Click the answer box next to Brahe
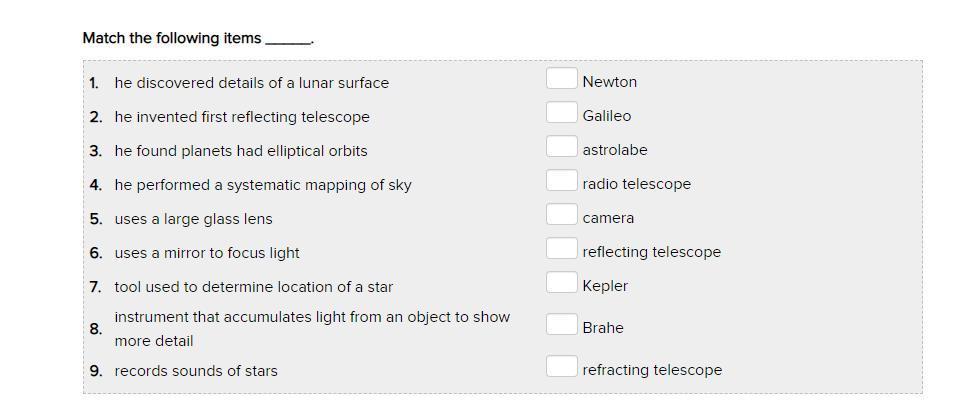This screenshot has height=418, width=962. (561, 325)
